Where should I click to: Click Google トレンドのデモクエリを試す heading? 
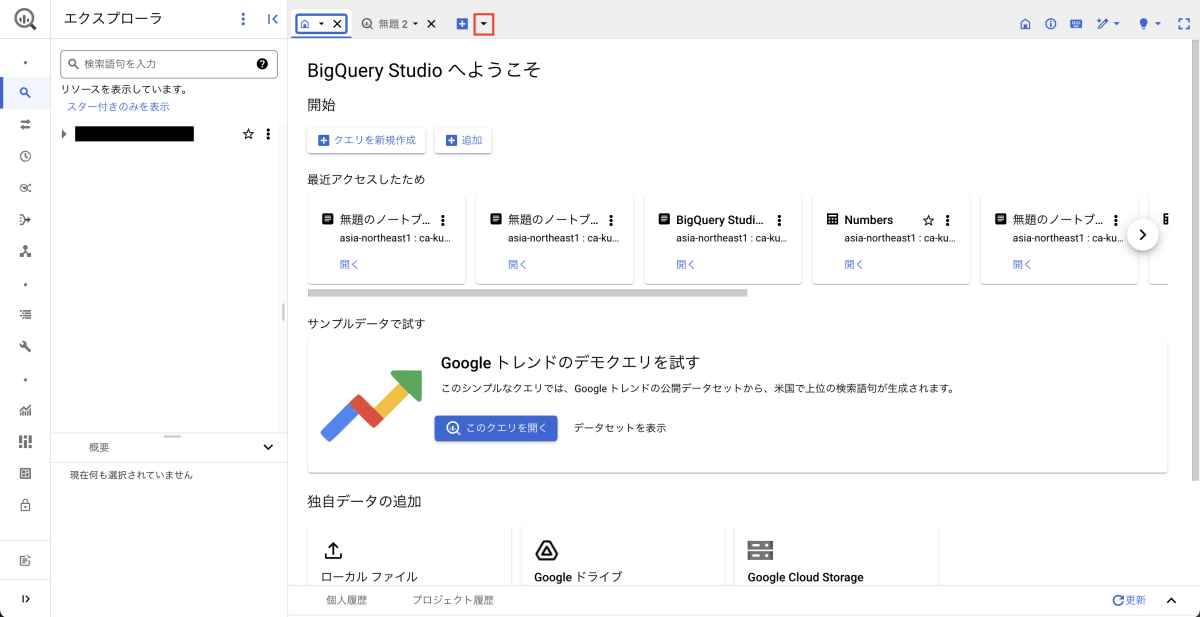(x=570, y=362)
